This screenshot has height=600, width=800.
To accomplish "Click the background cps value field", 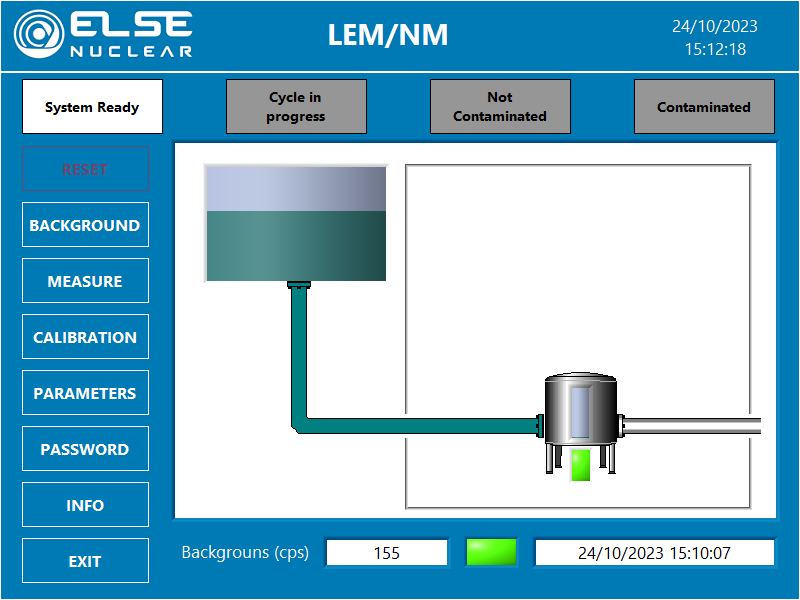I will point(387,552).
